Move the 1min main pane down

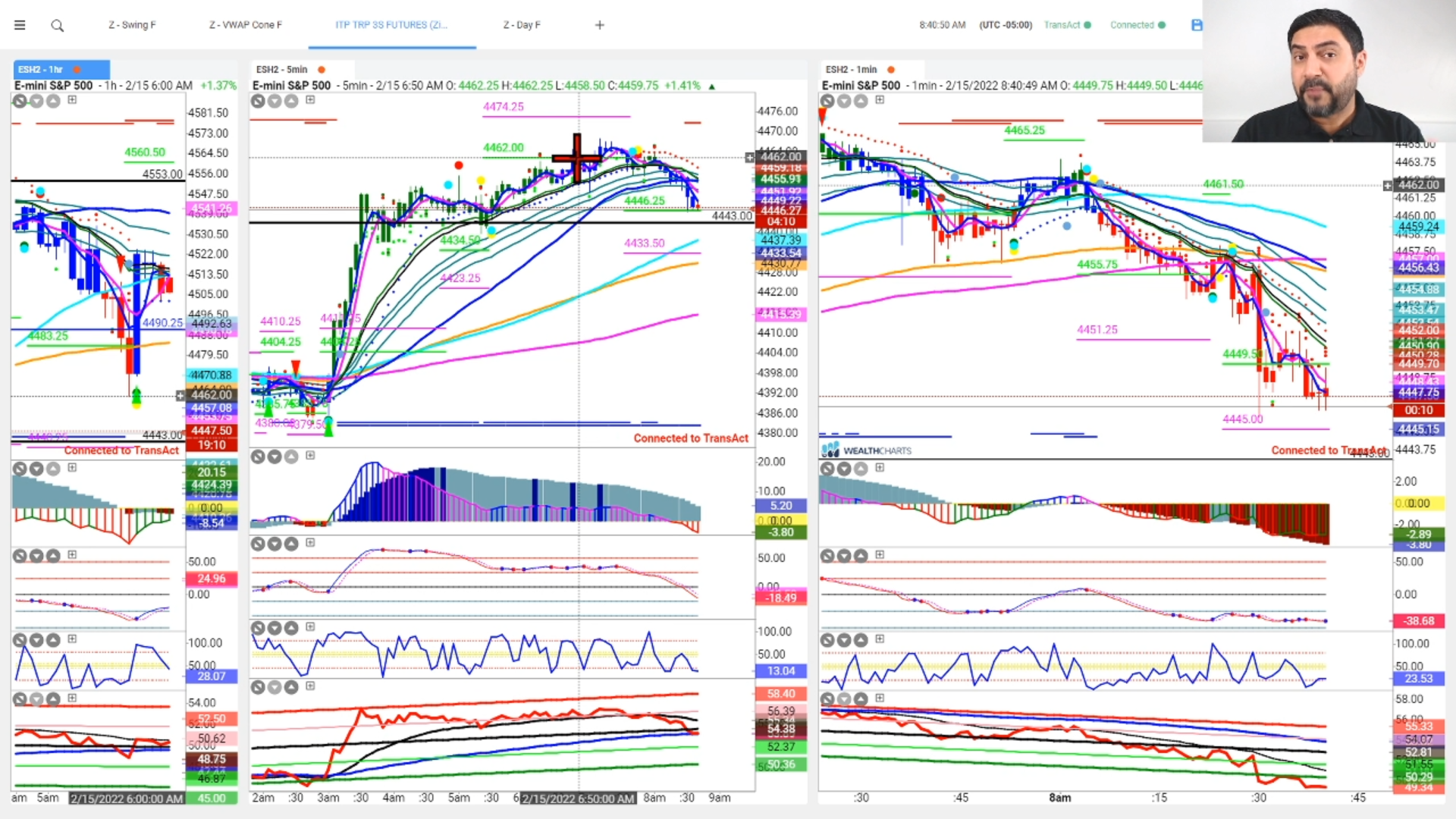click(x=844, y=101)
